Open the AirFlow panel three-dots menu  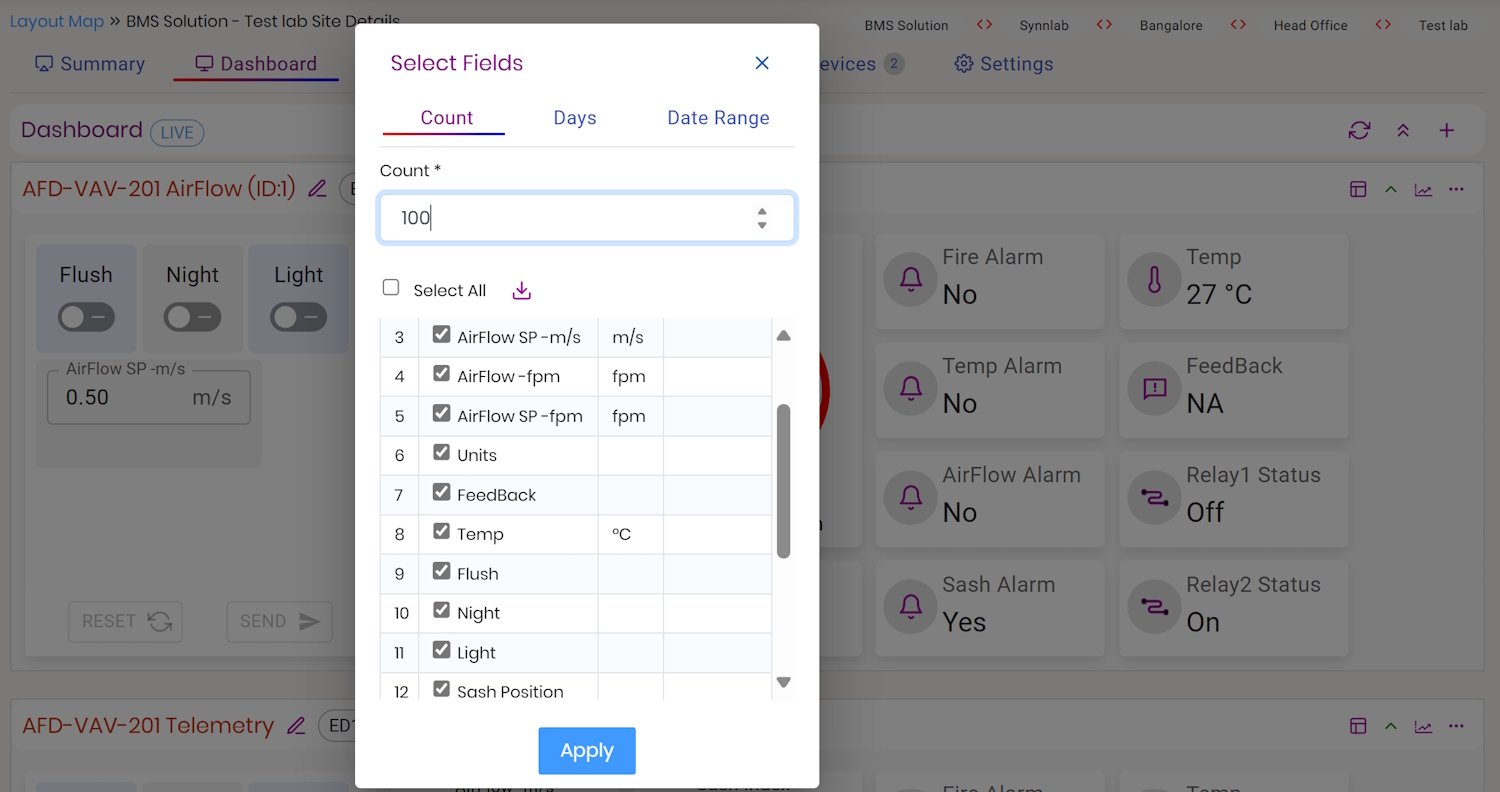pyautogui.click(x=1456, y=189)
